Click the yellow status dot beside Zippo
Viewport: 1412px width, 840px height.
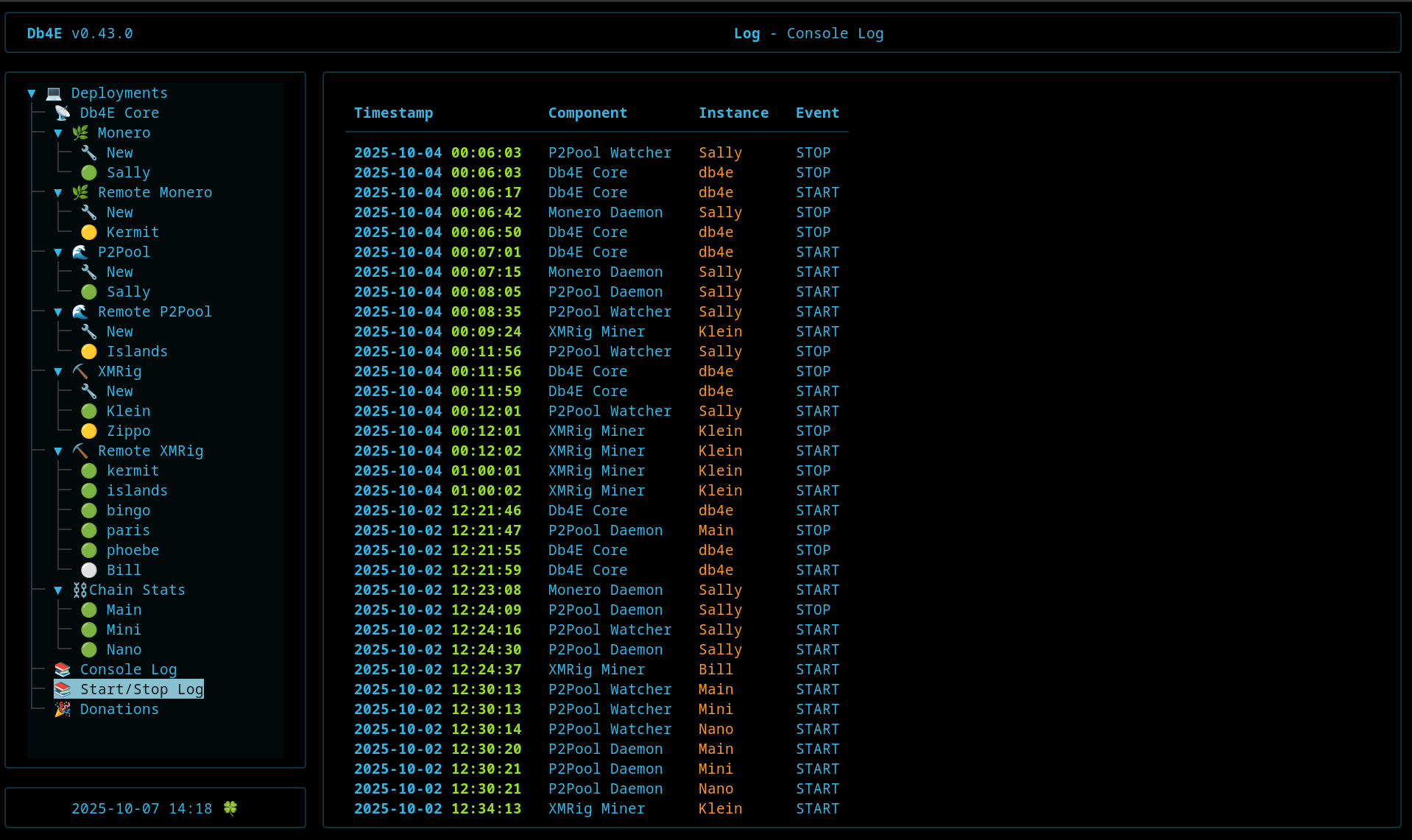pyautogui.click(x=89, y=431)
